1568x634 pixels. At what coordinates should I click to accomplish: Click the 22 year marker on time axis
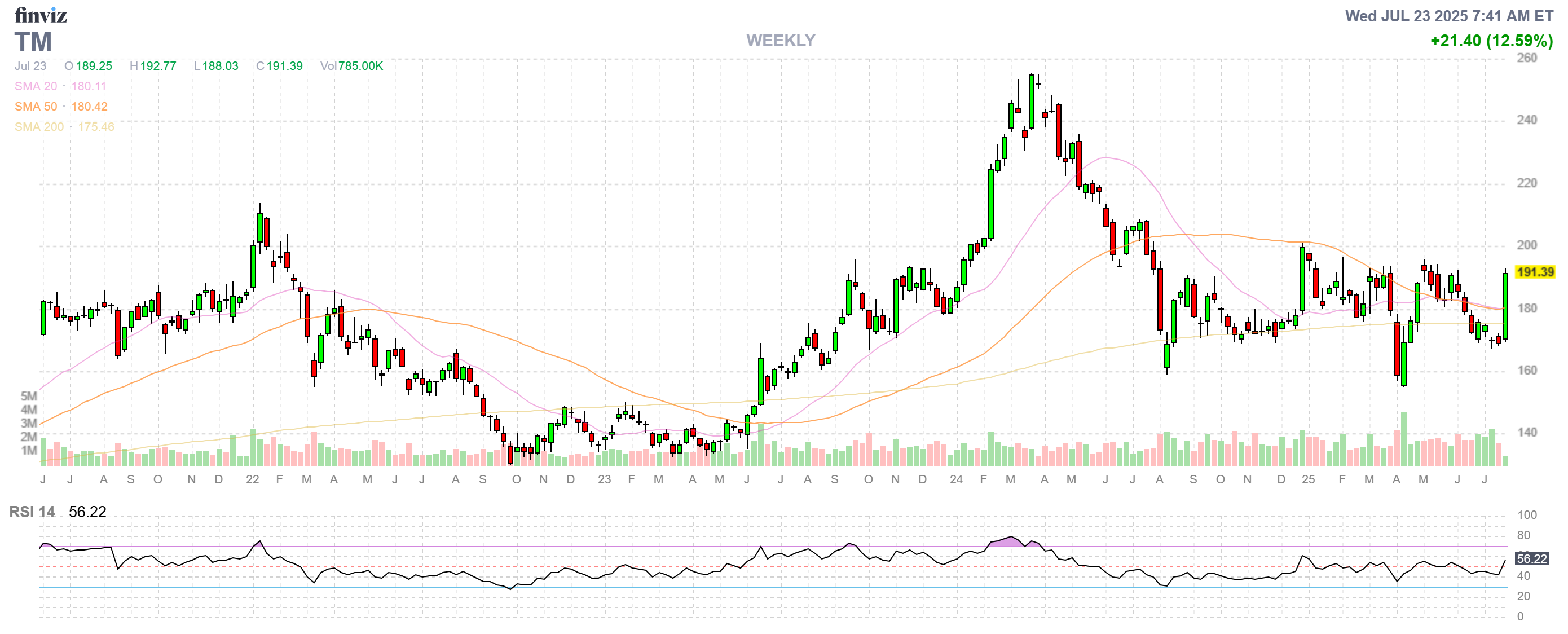(x=252, y=479)
